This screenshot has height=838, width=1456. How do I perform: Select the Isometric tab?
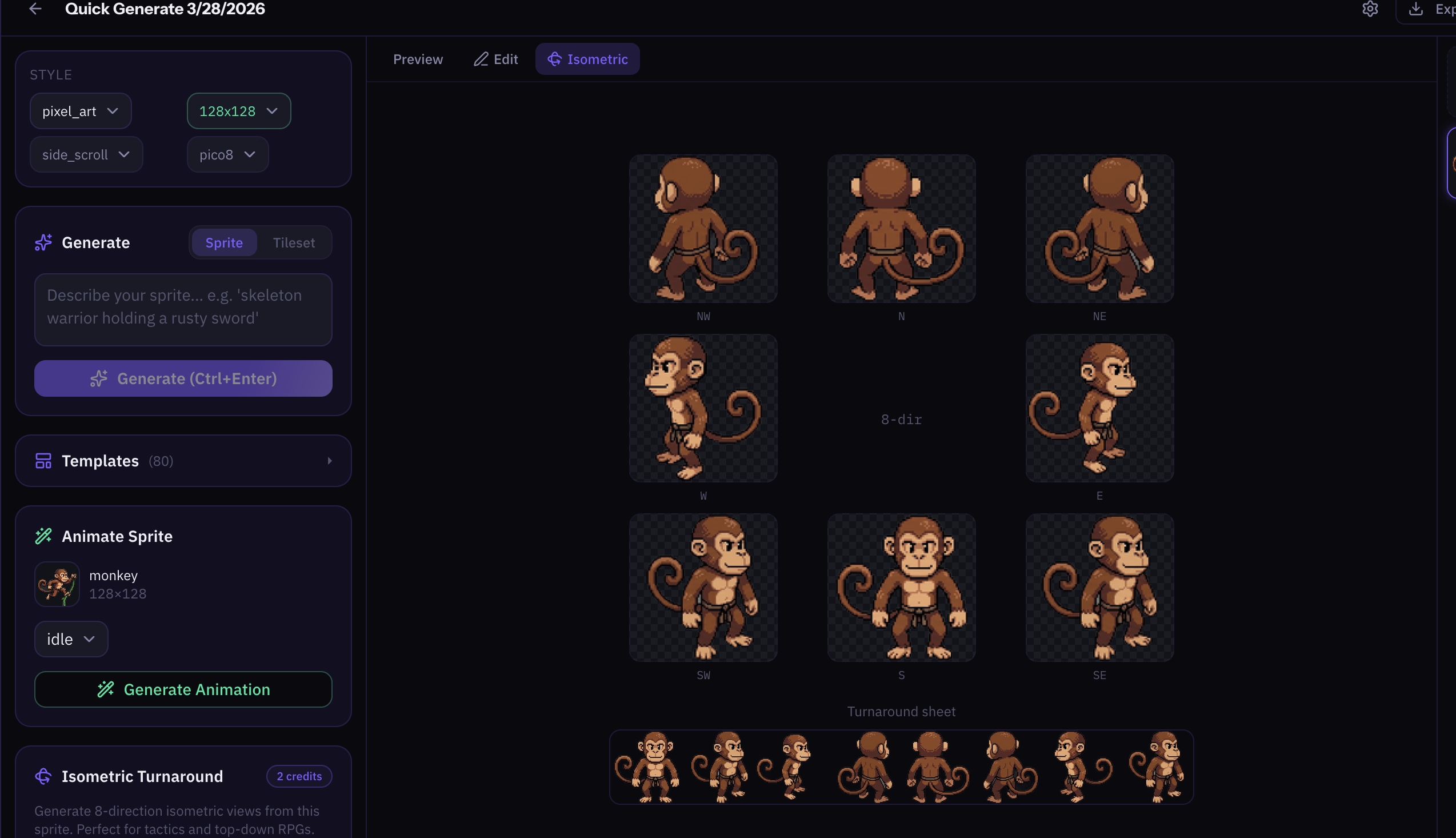pos(587,59)
